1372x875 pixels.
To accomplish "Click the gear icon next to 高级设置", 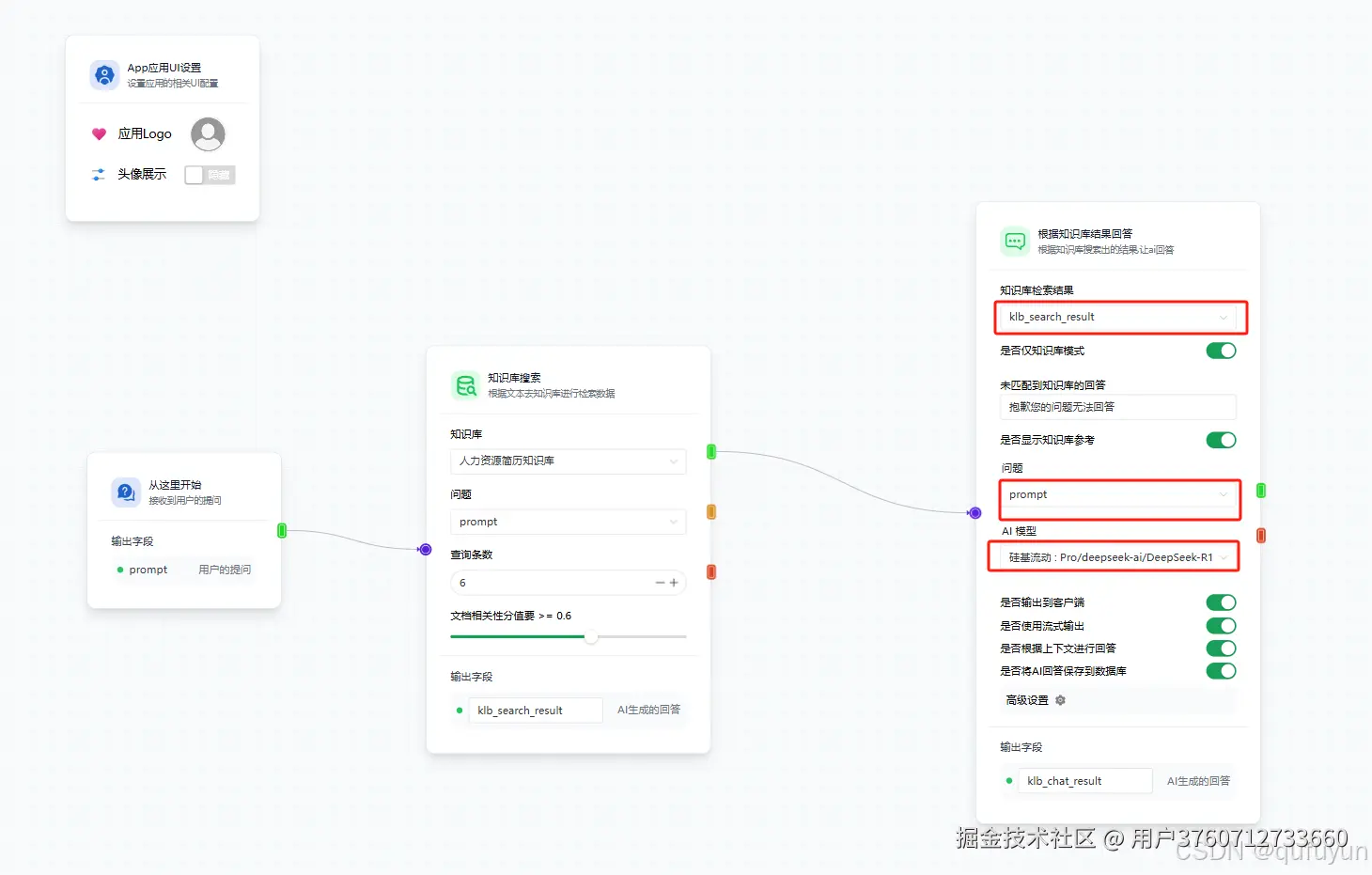I will click(x=1060, y=700).
